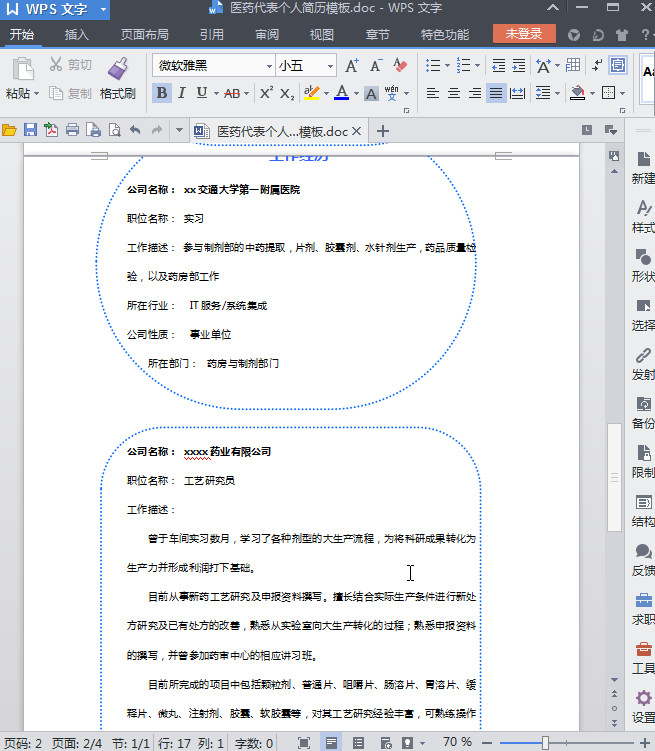Screen dimensions: 655x751
Task: Click the Print icon in quick toolbar
Action: 72,130
